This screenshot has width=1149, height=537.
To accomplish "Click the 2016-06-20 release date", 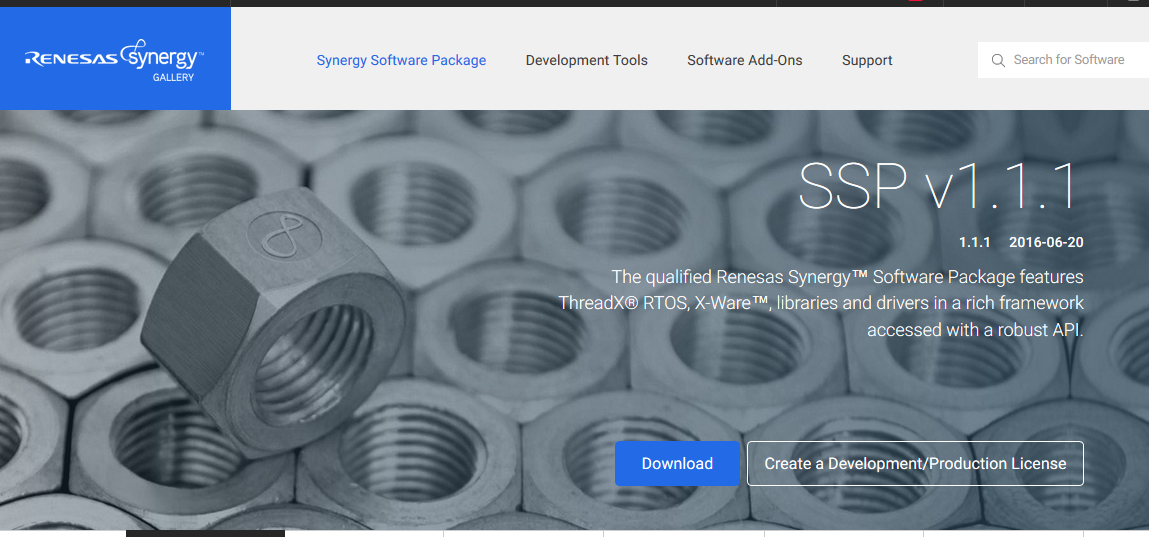I will point(1046,242).
